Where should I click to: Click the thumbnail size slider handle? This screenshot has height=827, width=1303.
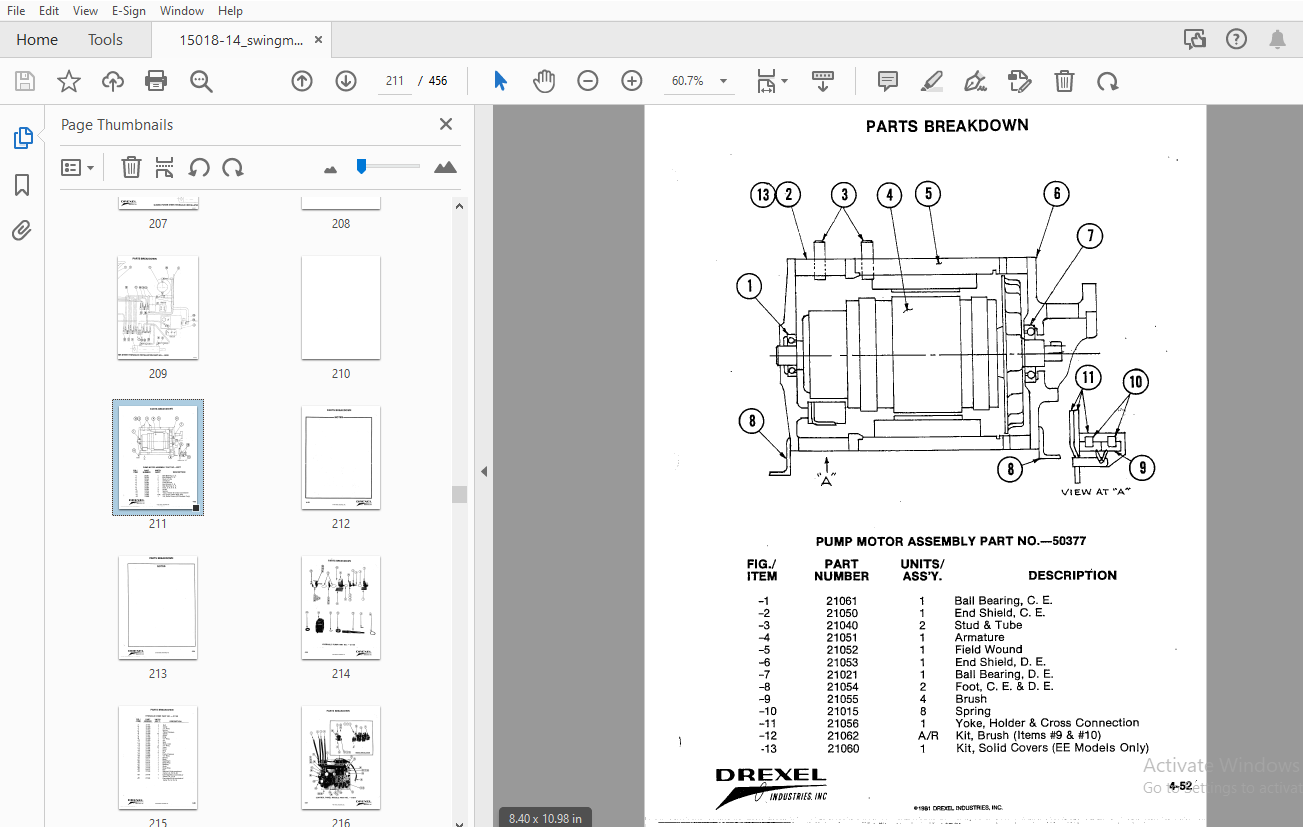(x=362, y=166)
